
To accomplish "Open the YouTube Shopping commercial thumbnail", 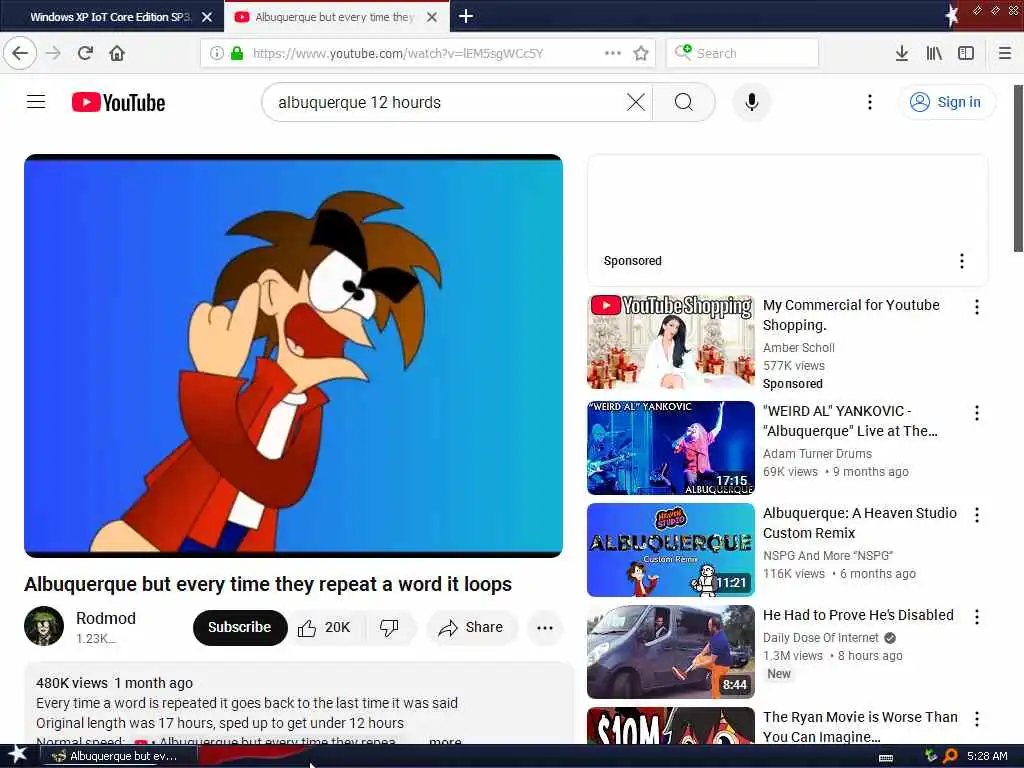I will point(671,342).
